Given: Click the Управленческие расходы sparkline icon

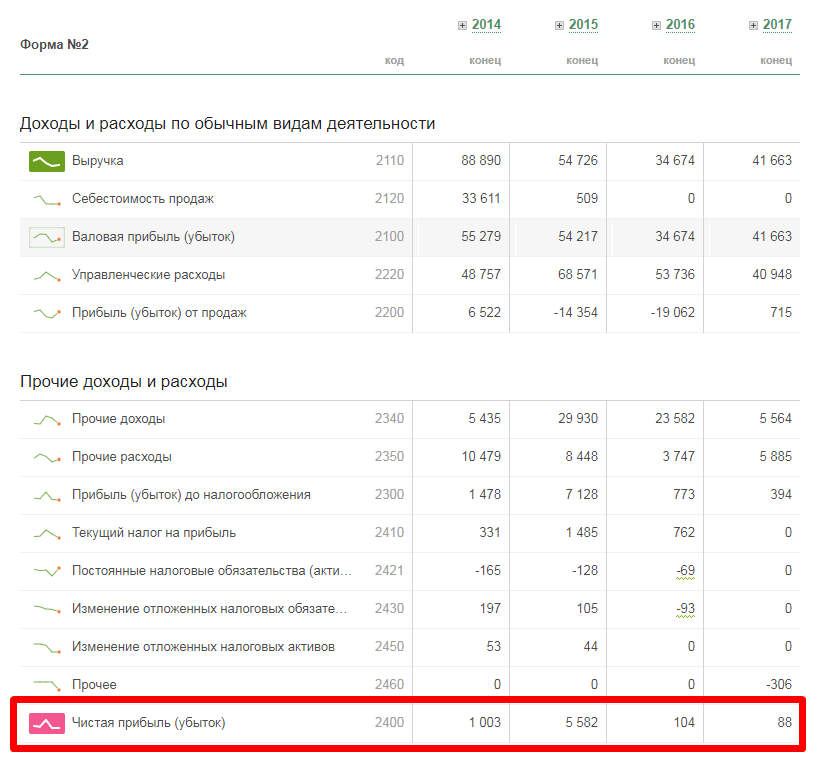Looking at the screenshot, I should pyautogui.click(x=47, y=276).
